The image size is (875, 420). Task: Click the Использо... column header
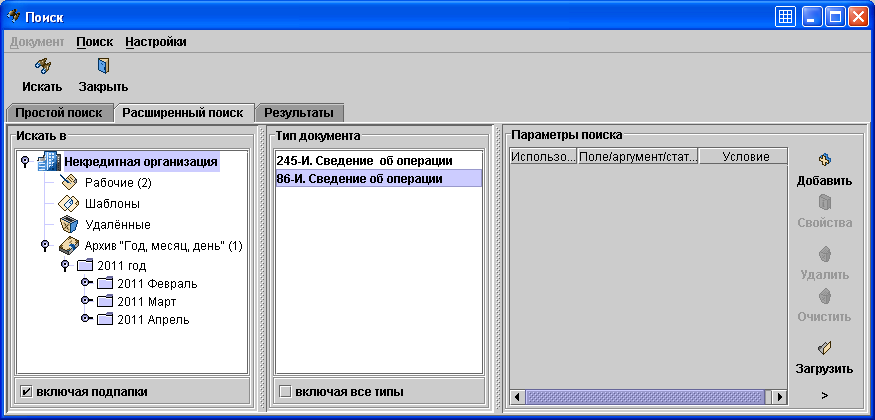(x=544, y=156)
